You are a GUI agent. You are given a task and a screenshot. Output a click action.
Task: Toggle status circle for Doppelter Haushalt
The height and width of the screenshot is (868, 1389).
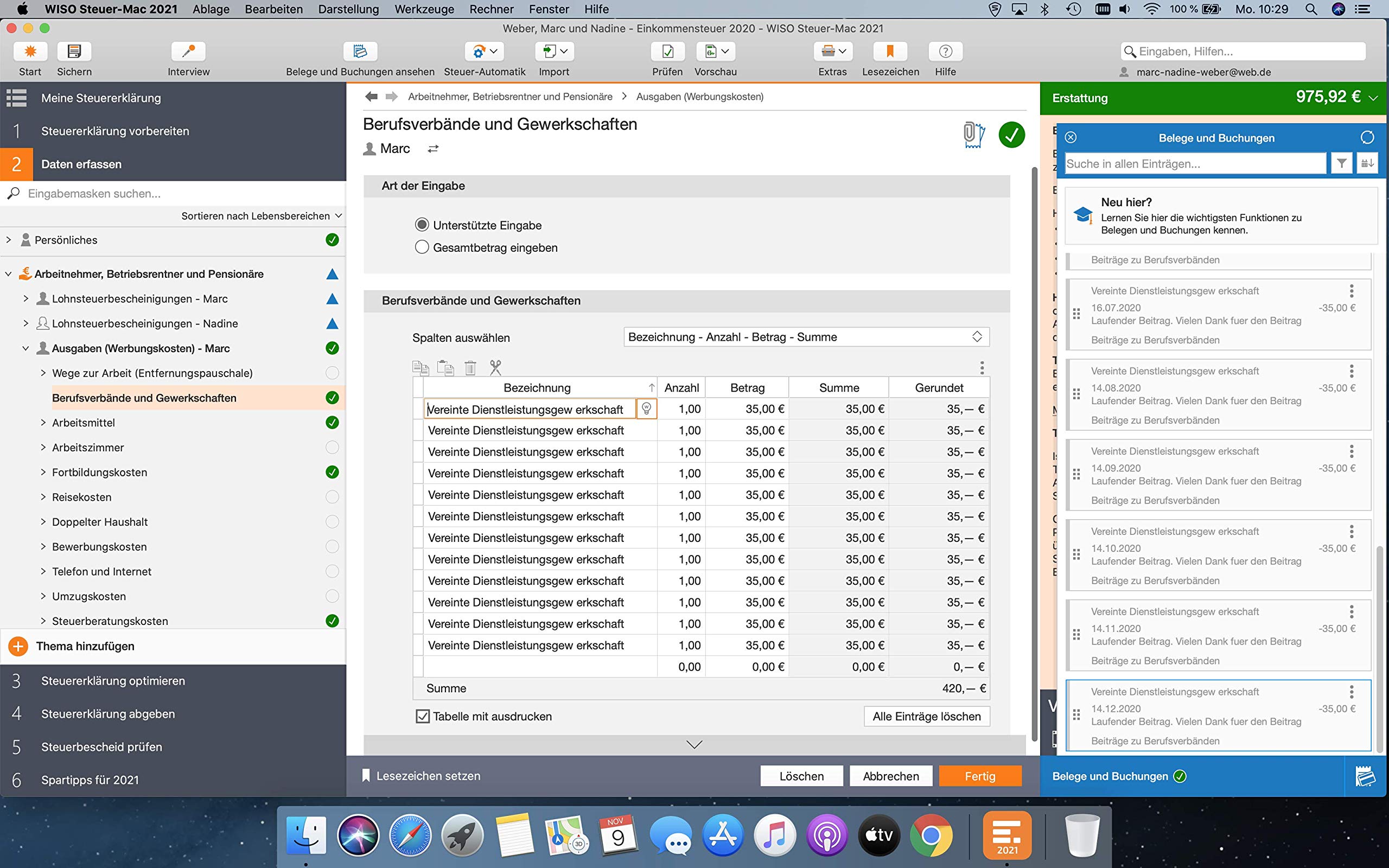(x=332, y=522)
